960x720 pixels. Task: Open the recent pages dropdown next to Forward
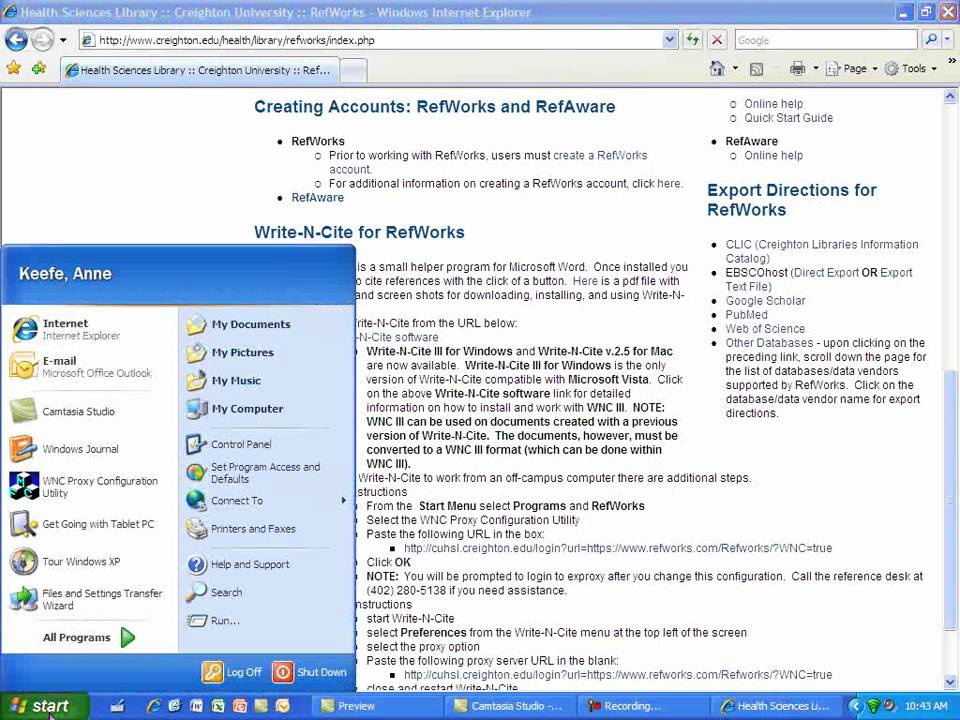(x=63, y=40)
